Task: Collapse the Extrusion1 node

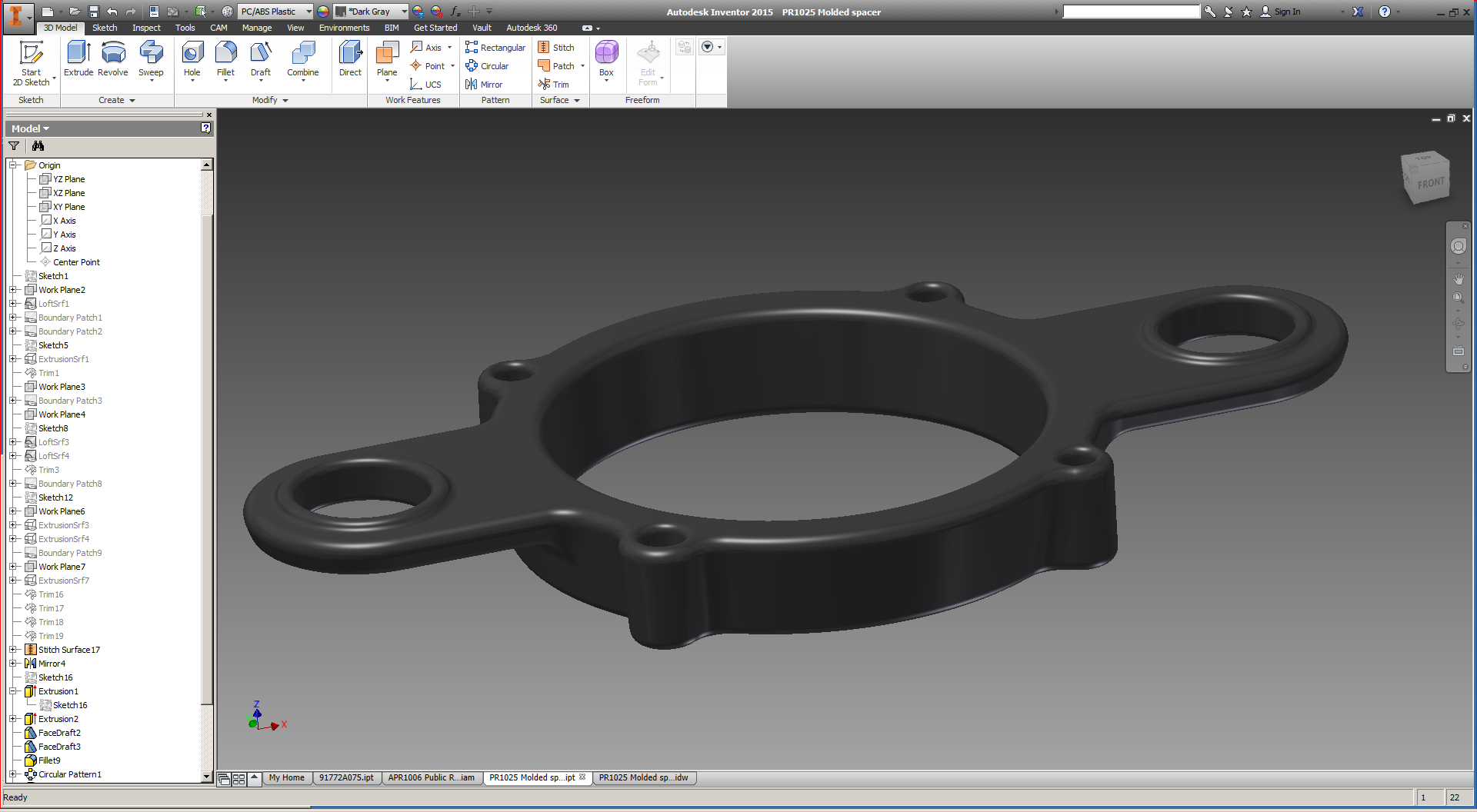Action: [x=13, y=691]
